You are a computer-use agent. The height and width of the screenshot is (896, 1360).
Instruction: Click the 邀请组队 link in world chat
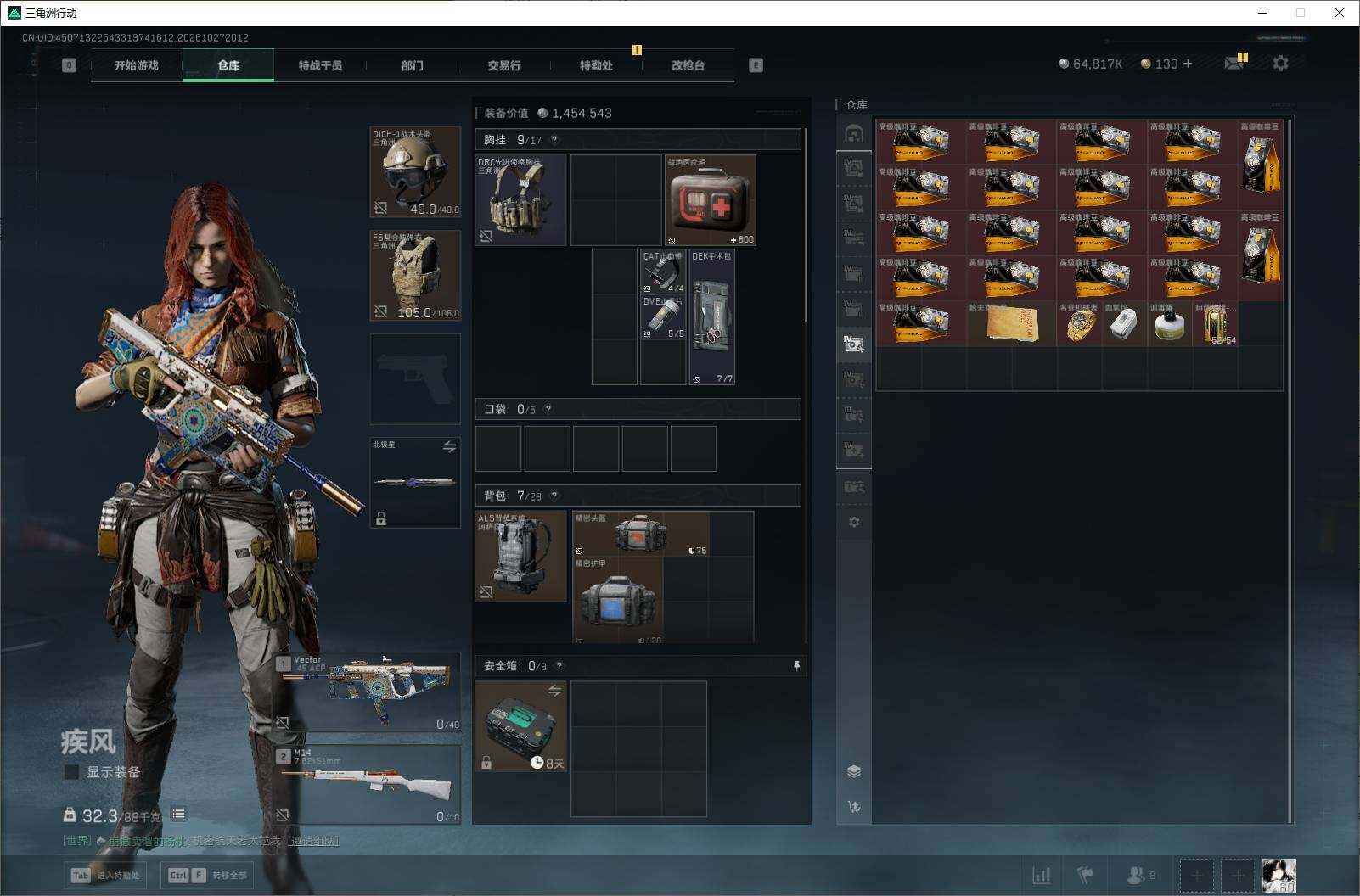tap(313, 841)
